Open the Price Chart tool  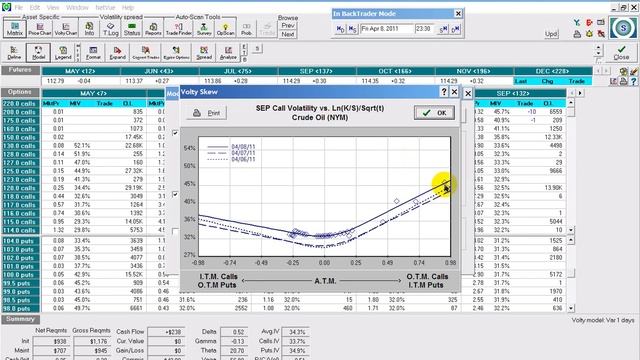(x=40, y=29)
